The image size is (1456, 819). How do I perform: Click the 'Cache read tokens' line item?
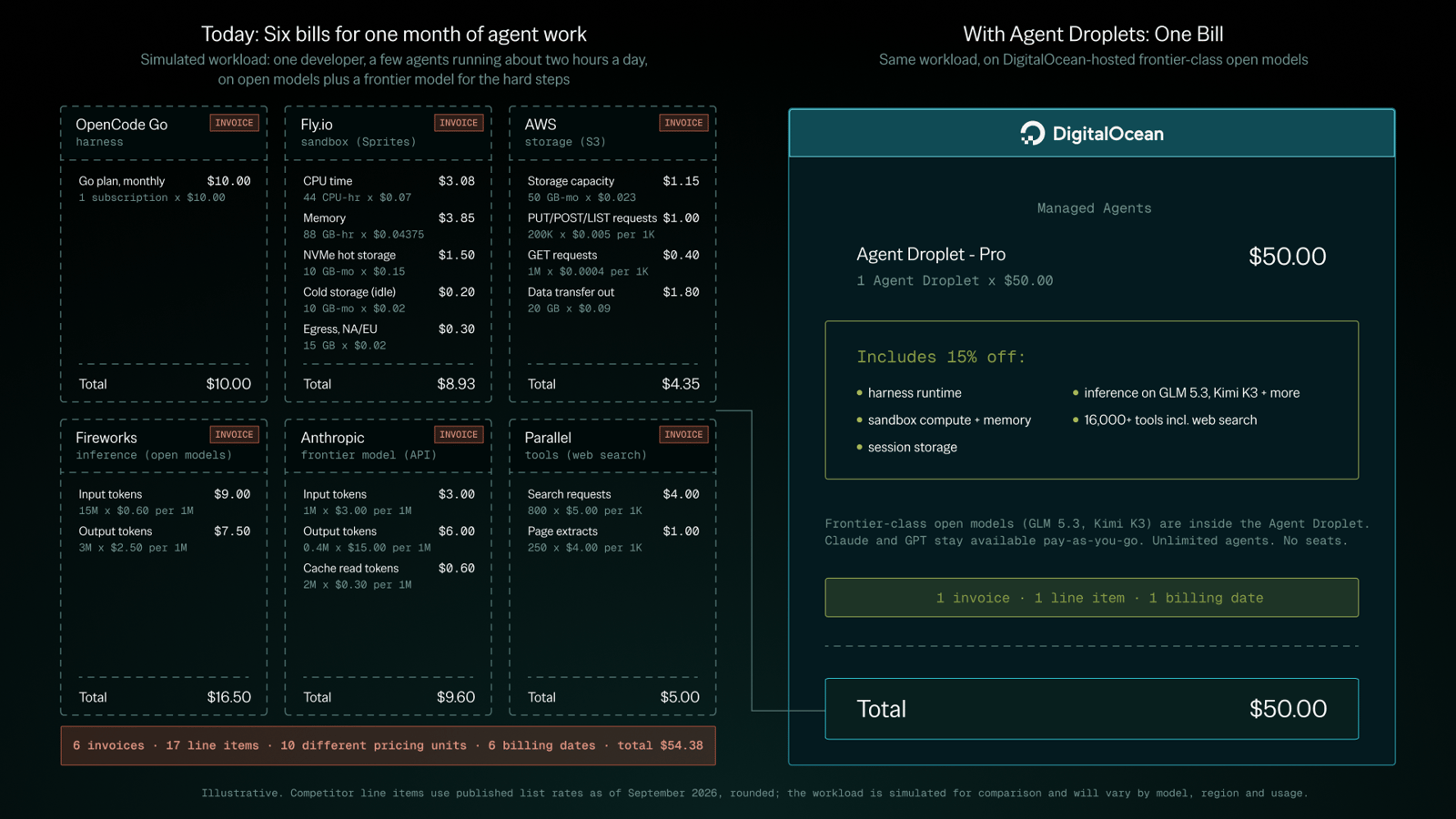click(x=389, y=575)
